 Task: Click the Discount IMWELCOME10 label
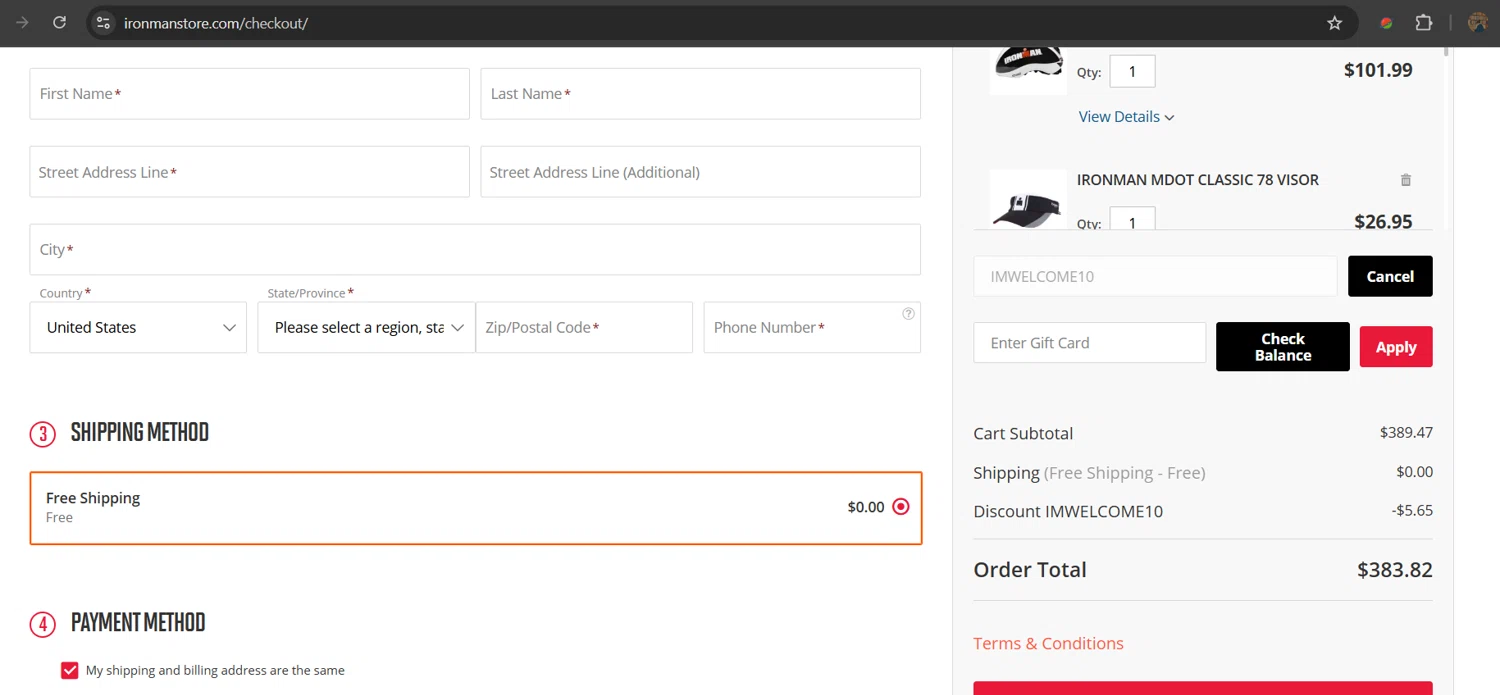[x=1068, y=511]
